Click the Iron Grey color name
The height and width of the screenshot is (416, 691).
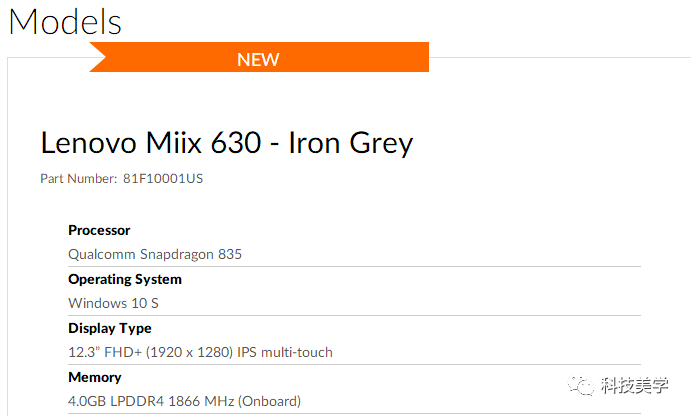coord(350,143)
